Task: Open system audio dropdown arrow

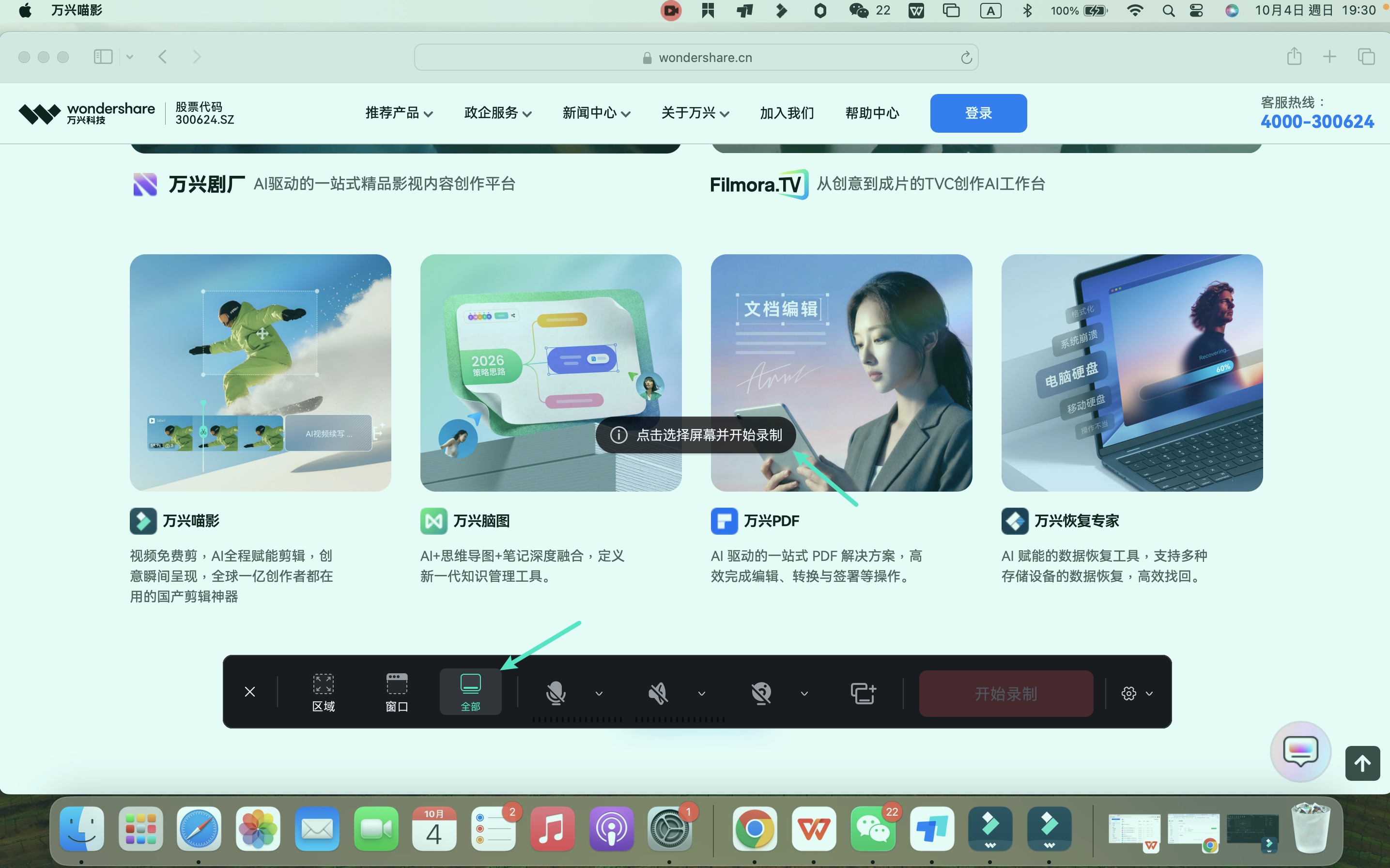Action: click(701, 694)
